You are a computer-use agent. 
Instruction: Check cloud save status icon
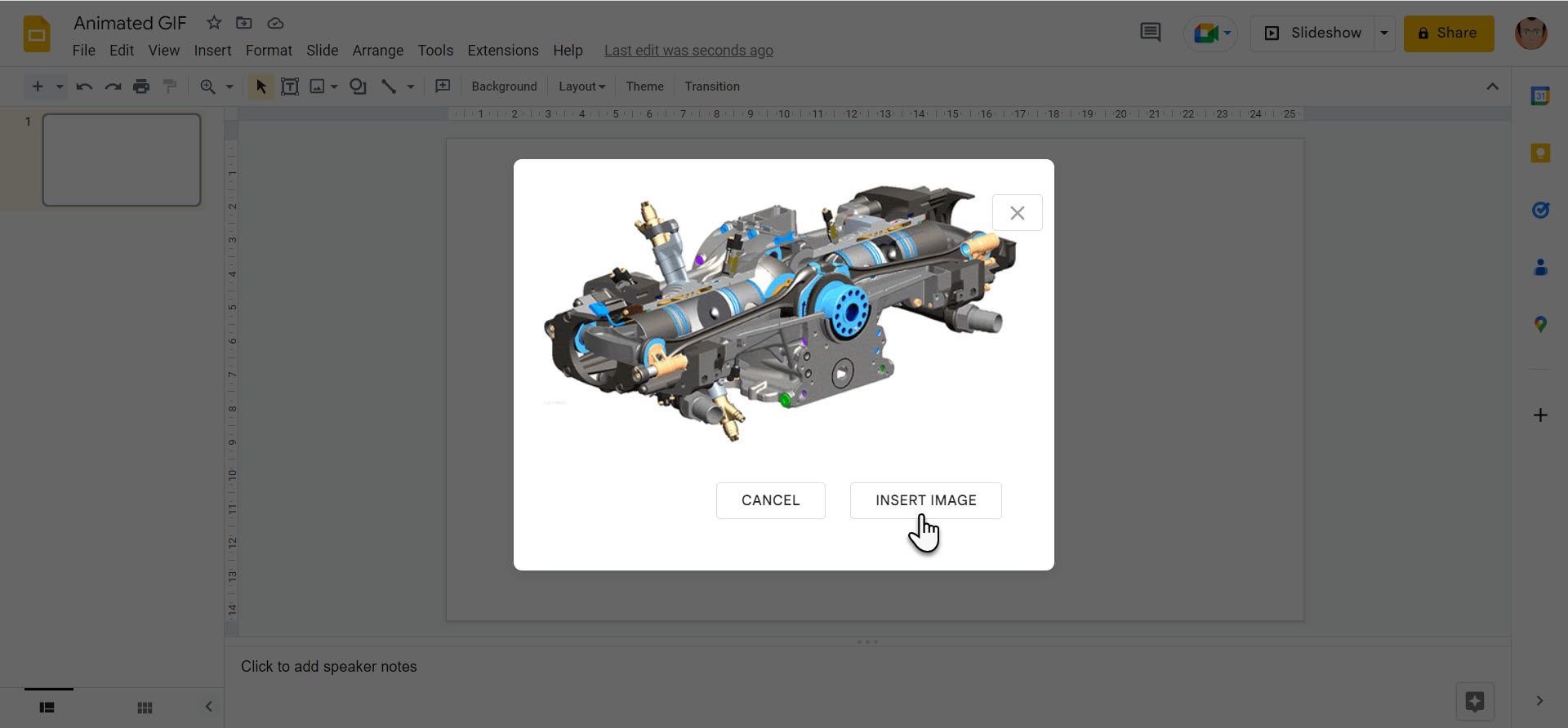[x=275, y=23]
